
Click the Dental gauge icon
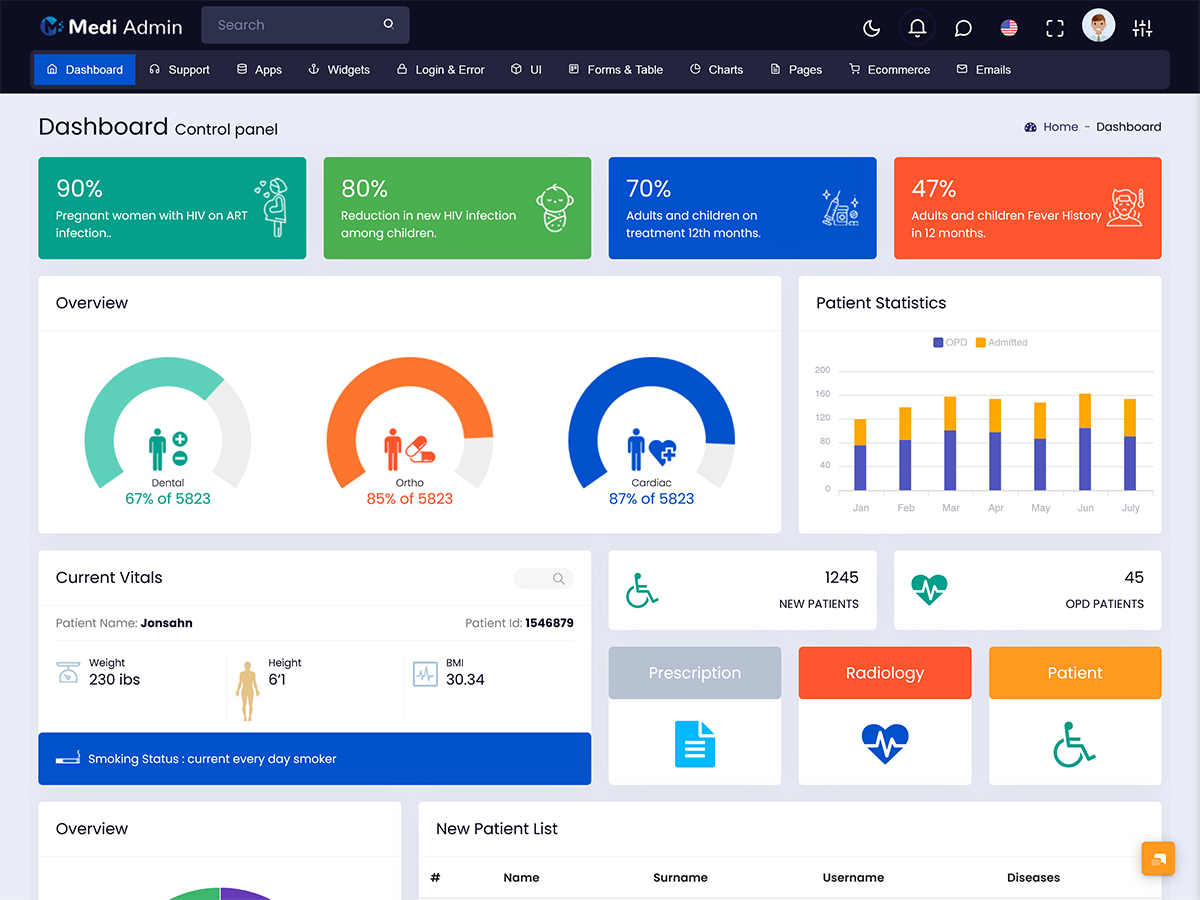click(x=168, y=450)
